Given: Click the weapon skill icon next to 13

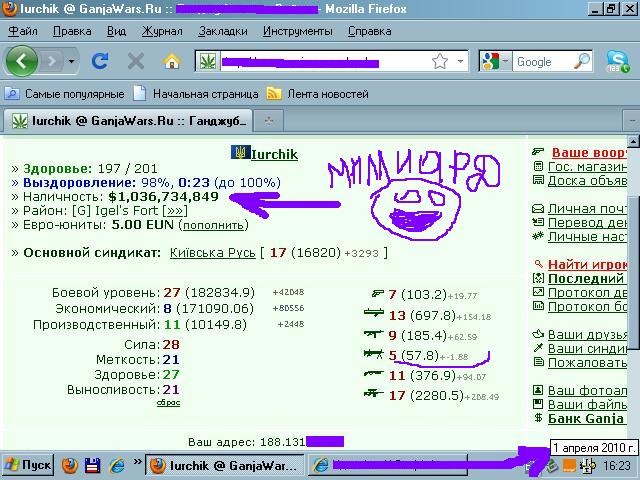Looking at the screenshot, I should (374, 313).
